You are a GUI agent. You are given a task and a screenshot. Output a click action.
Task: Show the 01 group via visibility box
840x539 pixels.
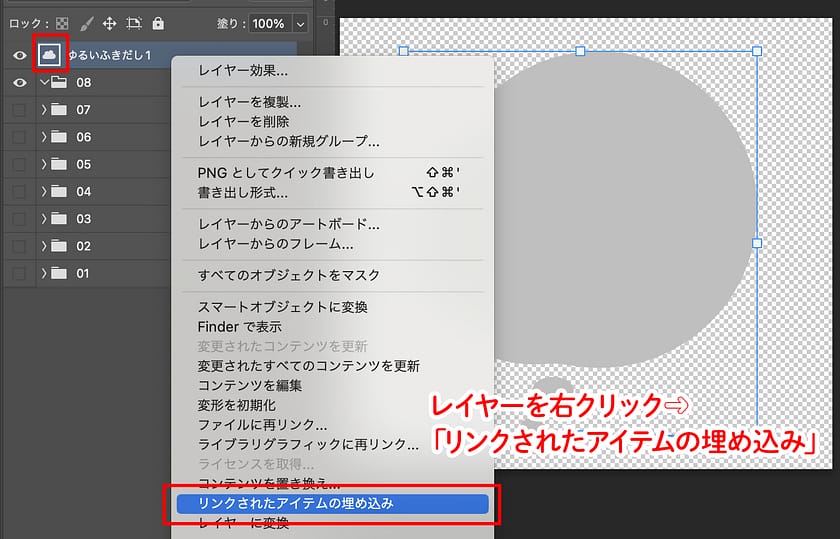click(19, 273)
